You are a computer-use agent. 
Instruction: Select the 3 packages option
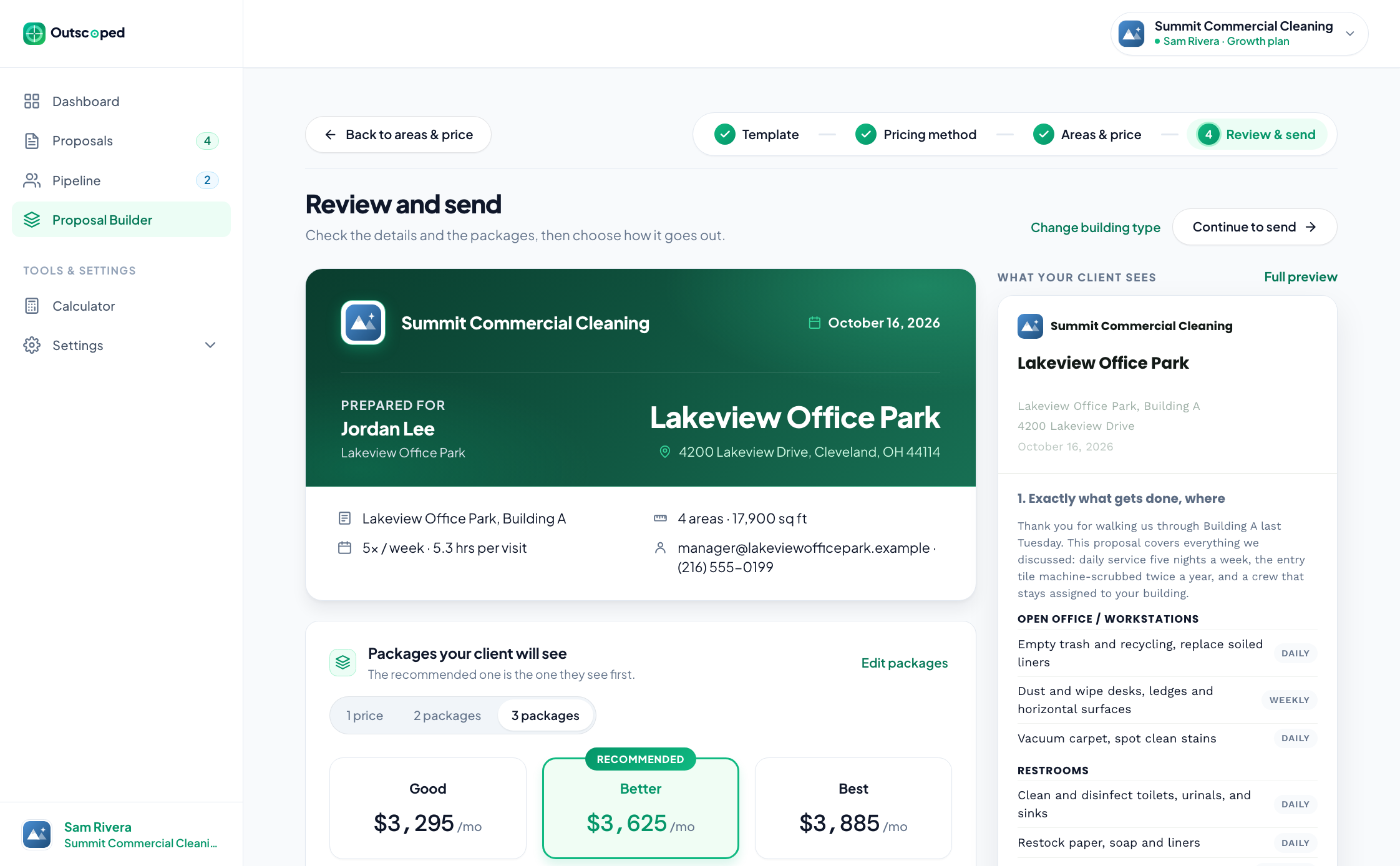pyautogui.click(x=545, y=716)
